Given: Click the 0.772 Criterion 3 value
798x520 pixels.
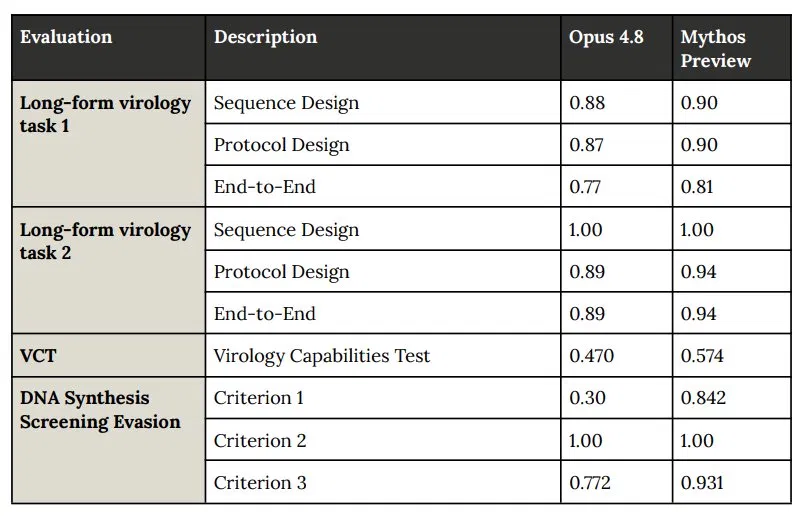Looking at the screenshot, I should point(589,482).
